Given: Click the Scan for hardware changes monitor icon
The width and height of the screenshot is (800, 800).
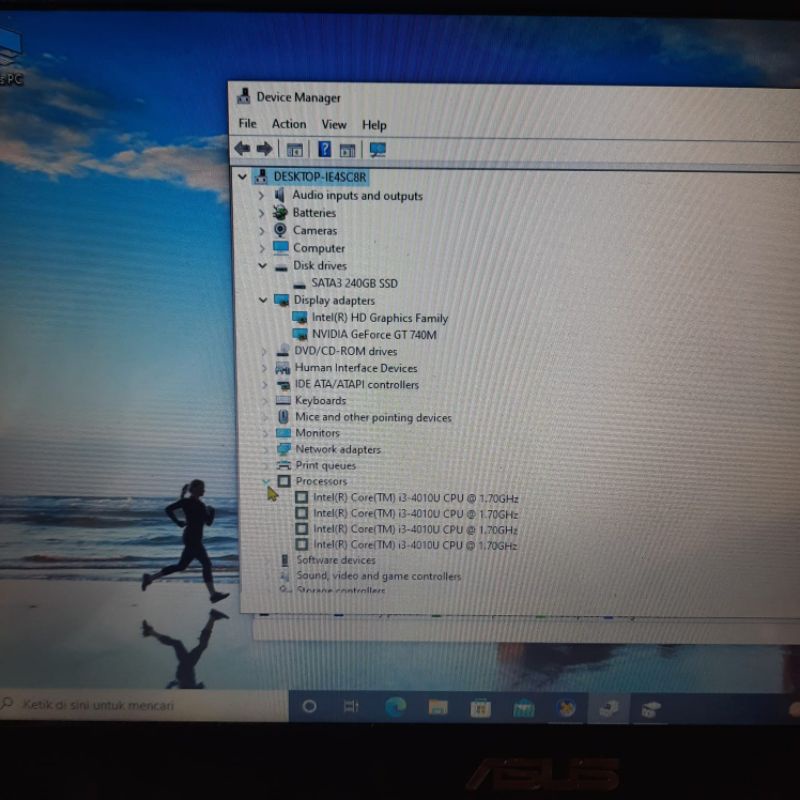Looking at the screenshot, I should point(377,149).
